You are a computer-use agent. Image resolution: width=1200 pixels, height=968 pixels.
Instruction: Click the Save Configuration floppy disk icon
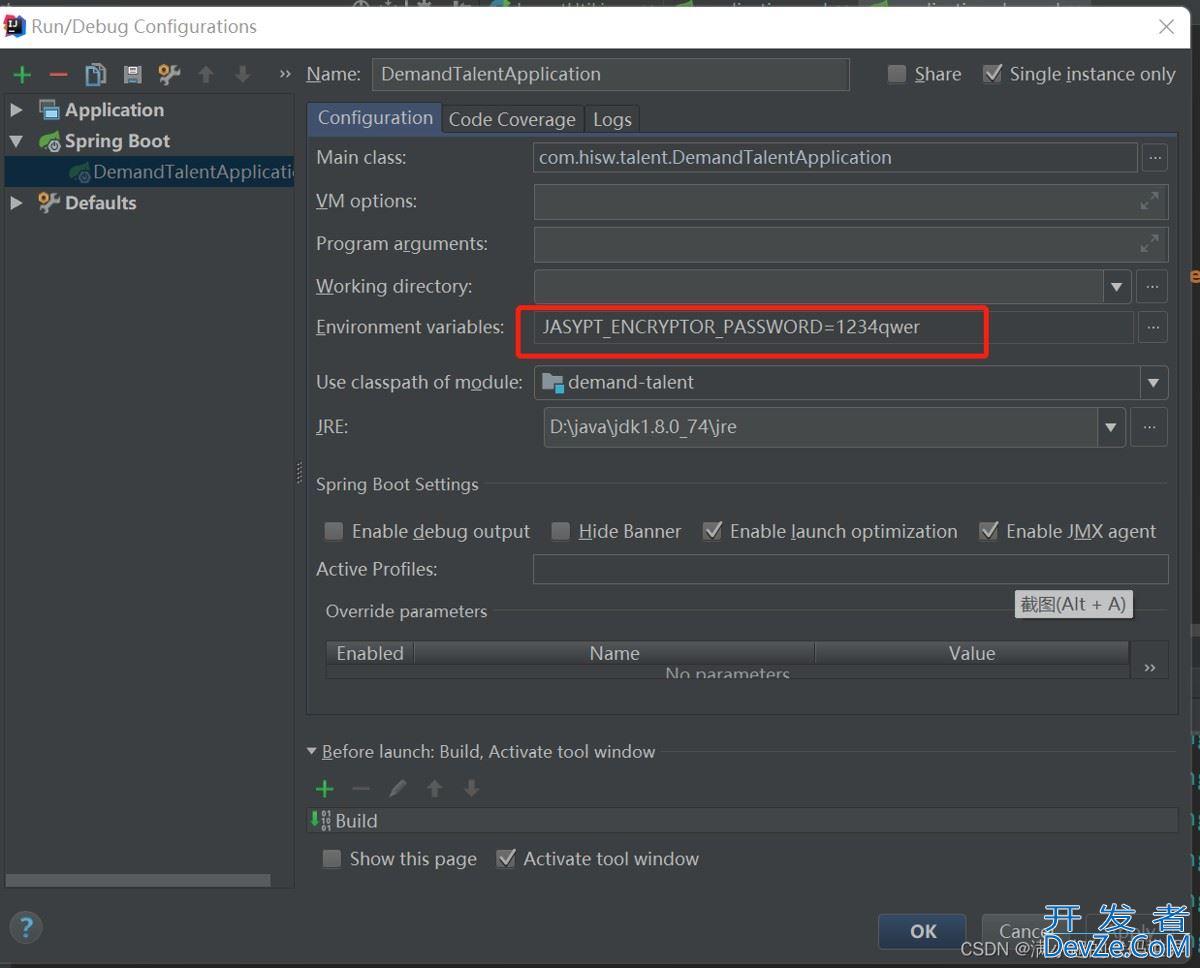132,75
